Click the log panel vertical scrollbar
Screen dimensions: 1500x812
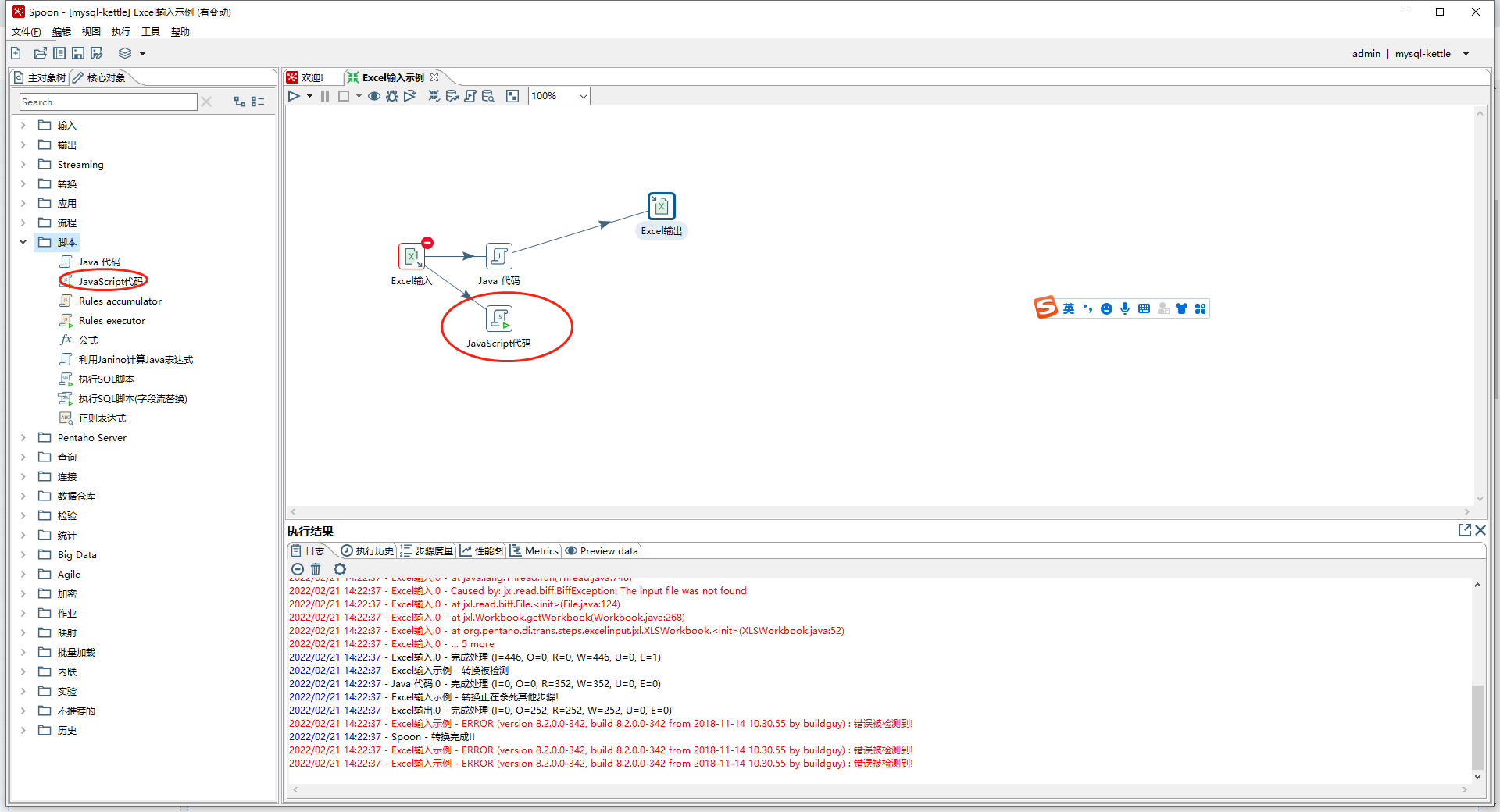coord(1477,726)
